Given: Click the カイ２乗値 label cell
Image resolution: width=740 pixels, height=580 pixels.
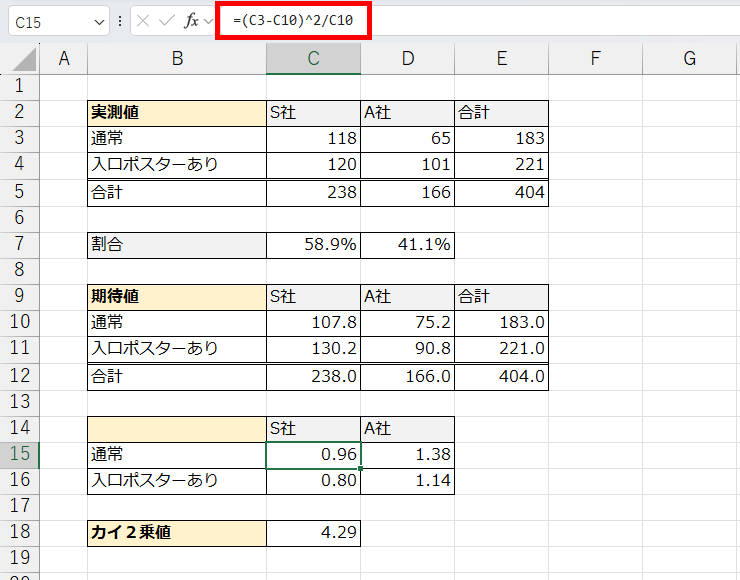Looking at the screenshot, I should pyautogui.click(x=177, y=533).
